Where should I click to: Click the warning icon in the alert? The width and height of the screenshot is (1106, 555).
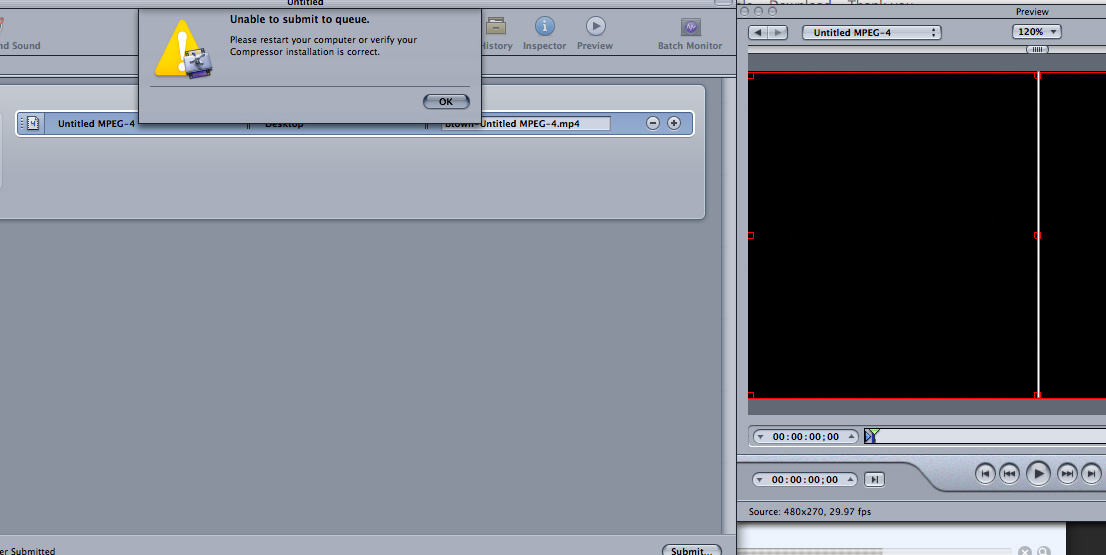(182, 49)
